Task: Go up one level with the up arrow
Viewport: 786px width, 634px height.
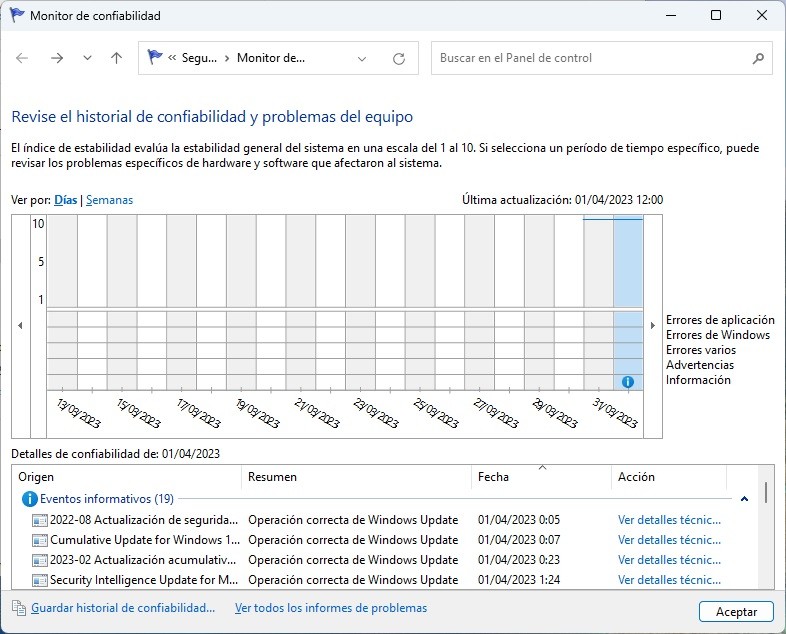Action: click(x=116, y=58)
